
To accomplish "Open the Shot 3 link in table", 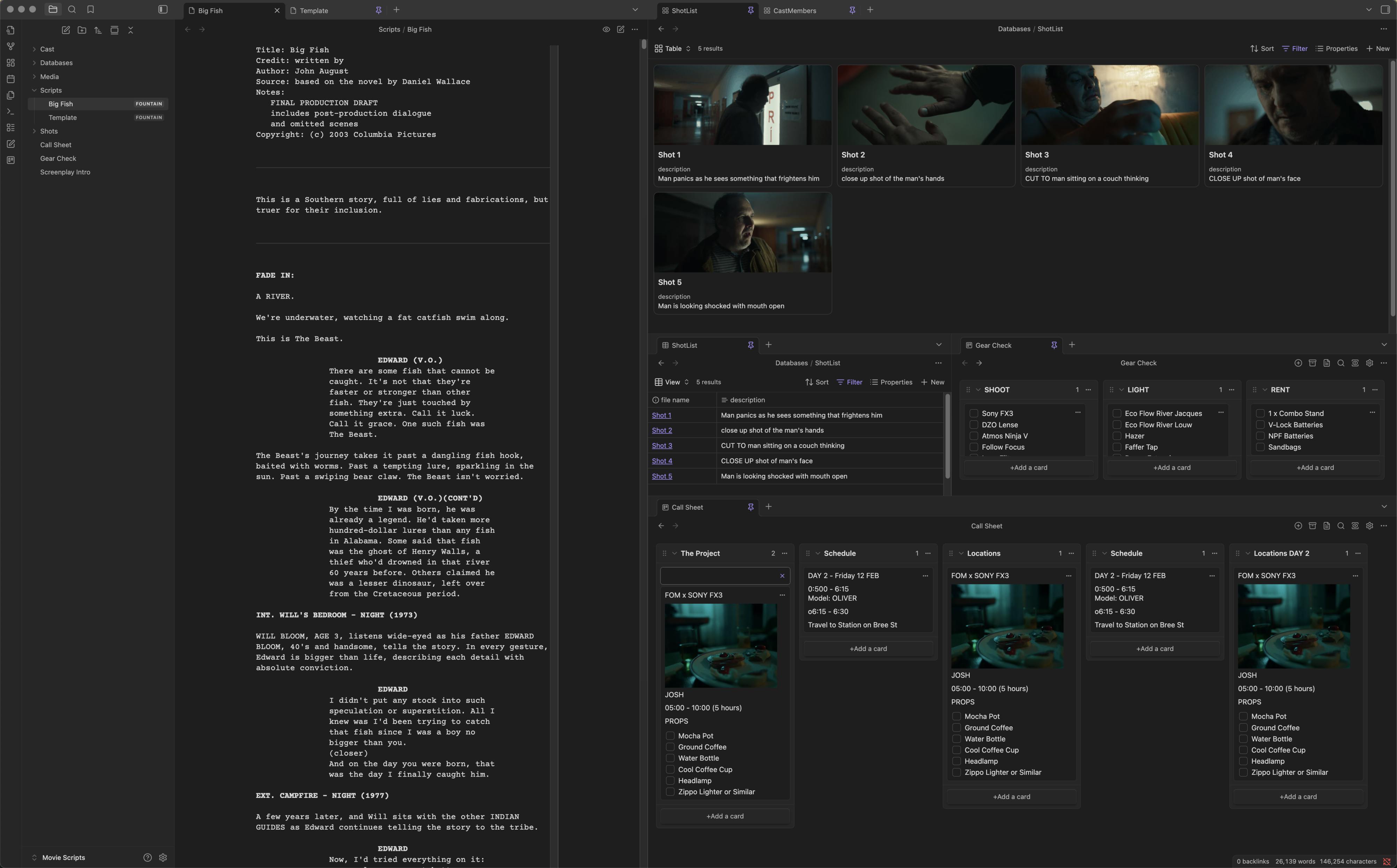I will click(662, 446).
